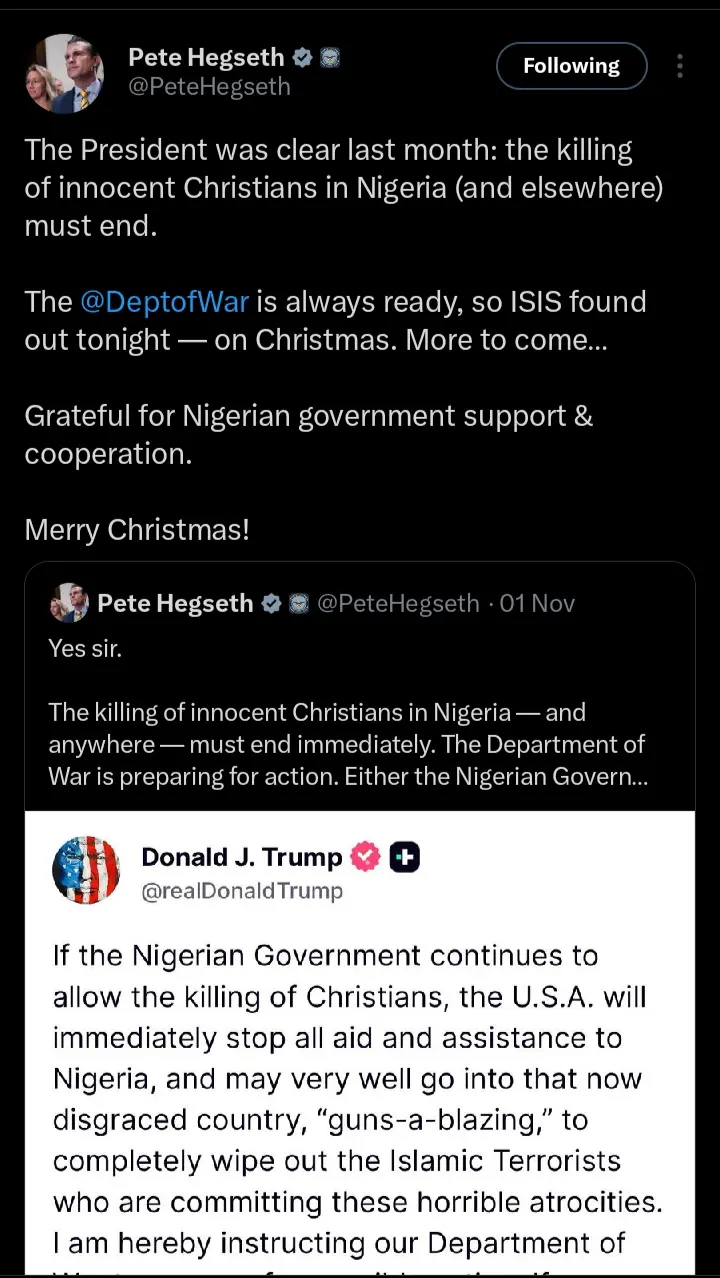Image resolution: width=720 pixels, height=1278 pixels.
Task: Tap the small avatar in the quoted tweet
Action: click(x=68, y=603)
